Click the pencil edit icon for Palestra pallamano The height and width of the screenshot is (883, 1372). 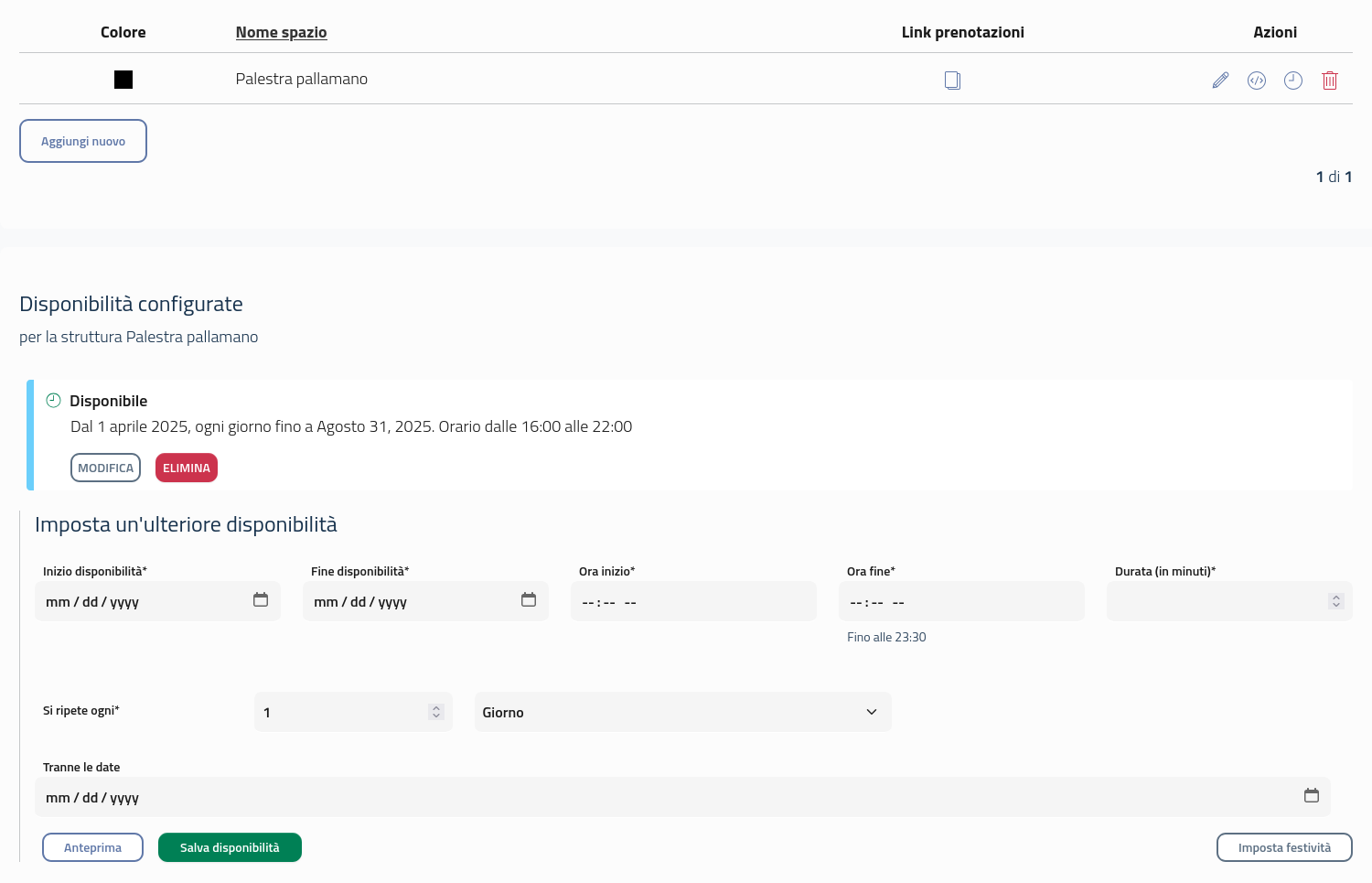click(1220, 81)
